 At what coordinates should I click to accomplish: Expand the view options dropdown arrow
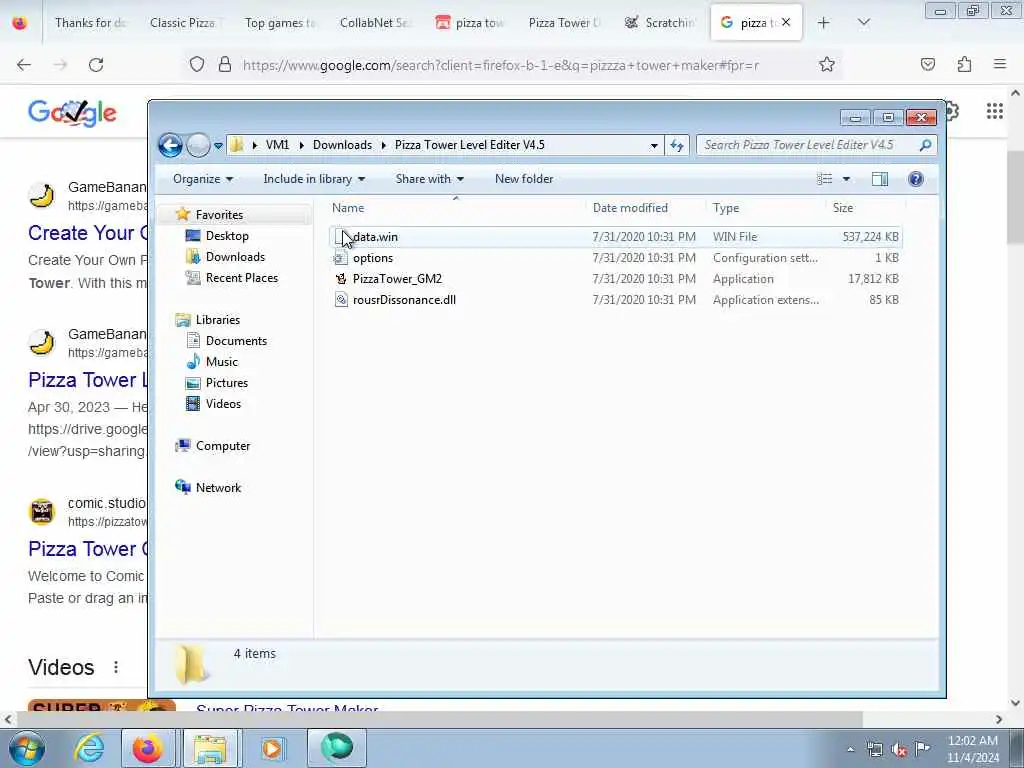coord(846,179)
